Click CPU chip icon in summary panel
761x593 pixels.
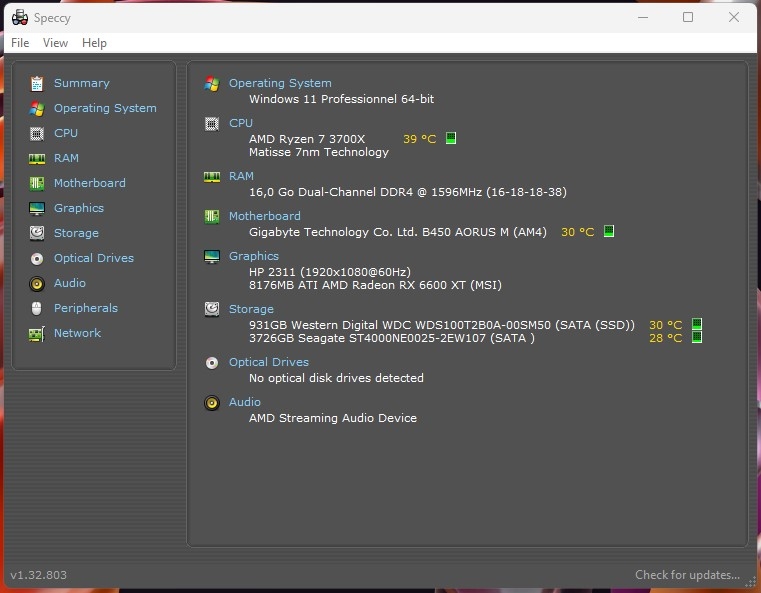click(x=212, y=124)
